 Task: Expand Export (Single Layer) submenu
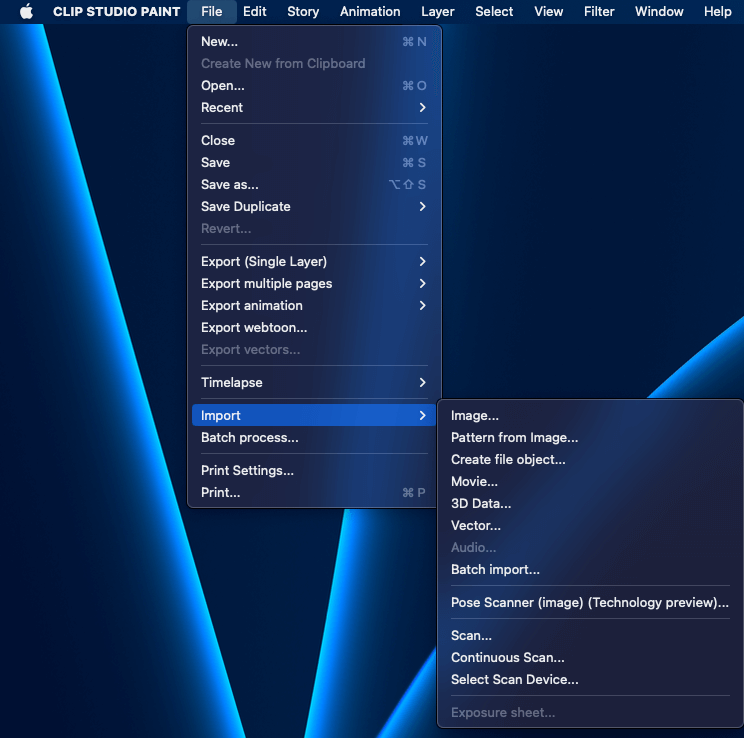click(314, 262)
